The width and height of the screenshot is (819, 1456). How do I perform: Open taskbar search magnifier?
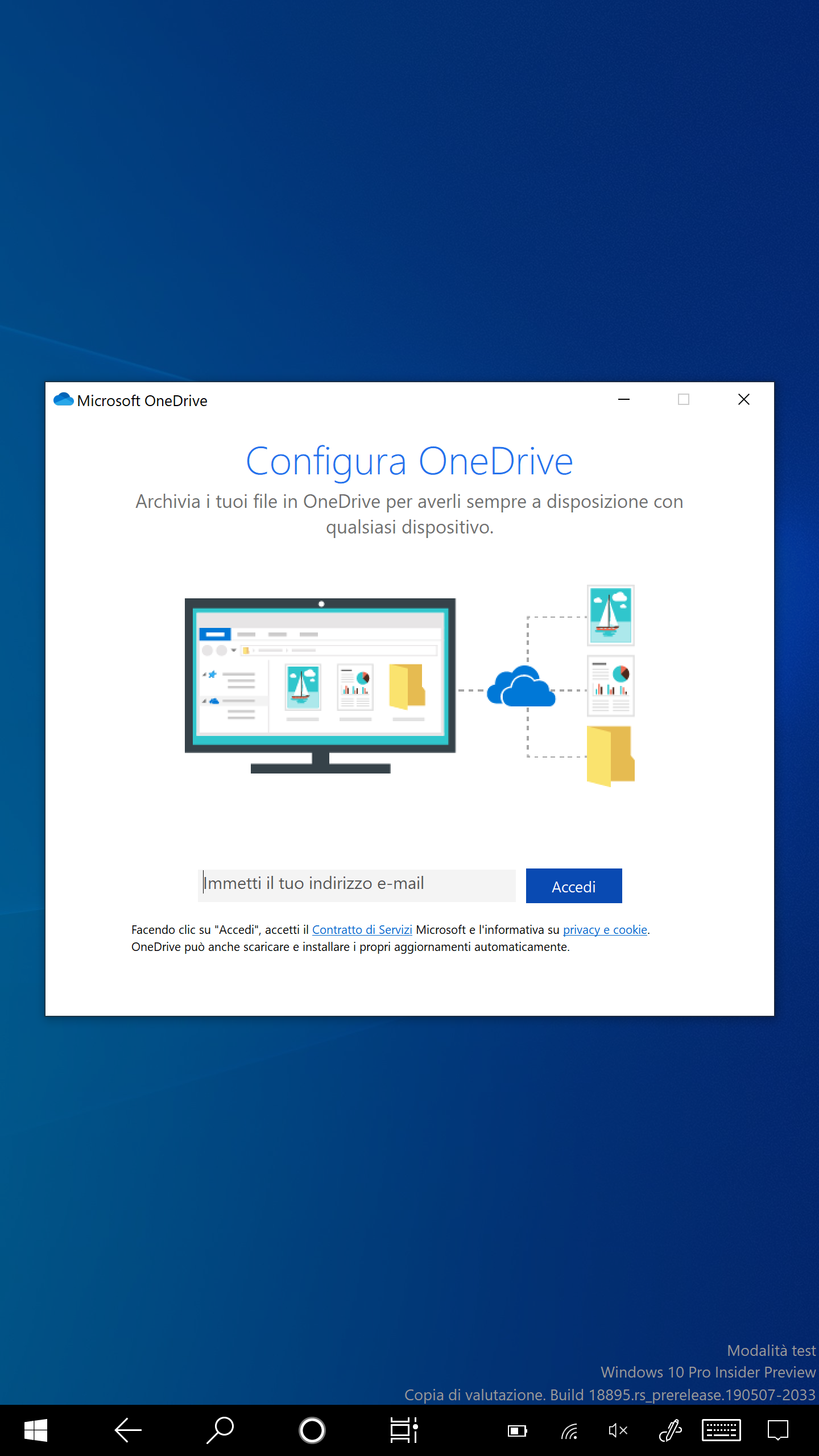[220, 1430]
